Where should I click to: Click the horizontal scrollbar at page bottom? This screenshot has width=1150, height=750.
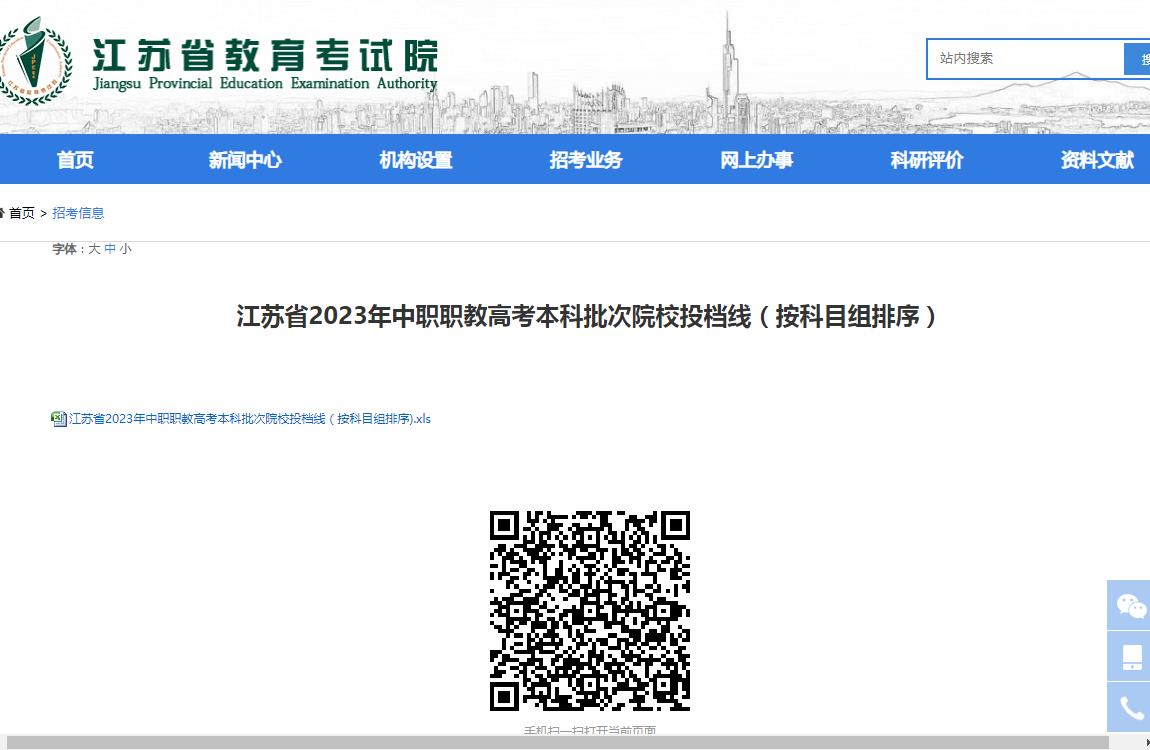click(x=557, y=743)
